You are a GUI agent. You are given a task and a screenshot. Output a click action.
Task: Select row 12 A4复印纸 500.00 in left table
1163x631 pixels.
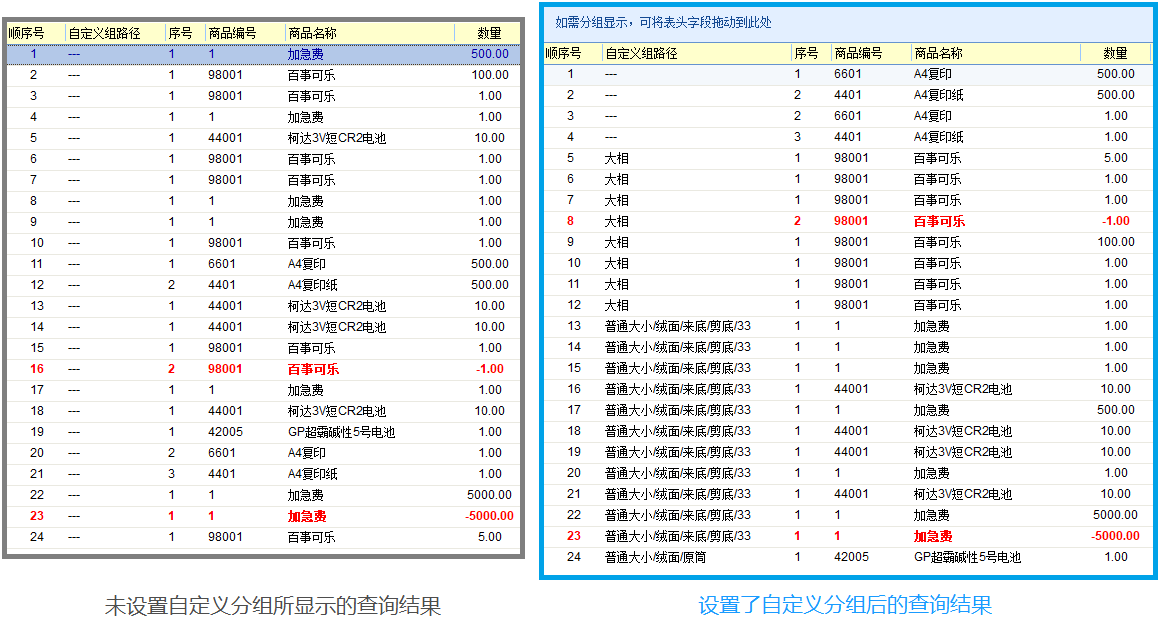[x=263, y=285]
